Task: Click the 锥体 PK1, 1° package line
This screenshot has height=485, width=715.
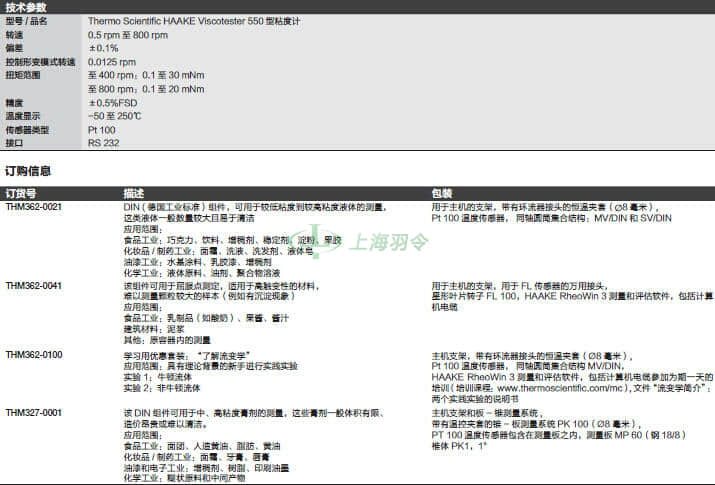Action: (x=459, y=446)
